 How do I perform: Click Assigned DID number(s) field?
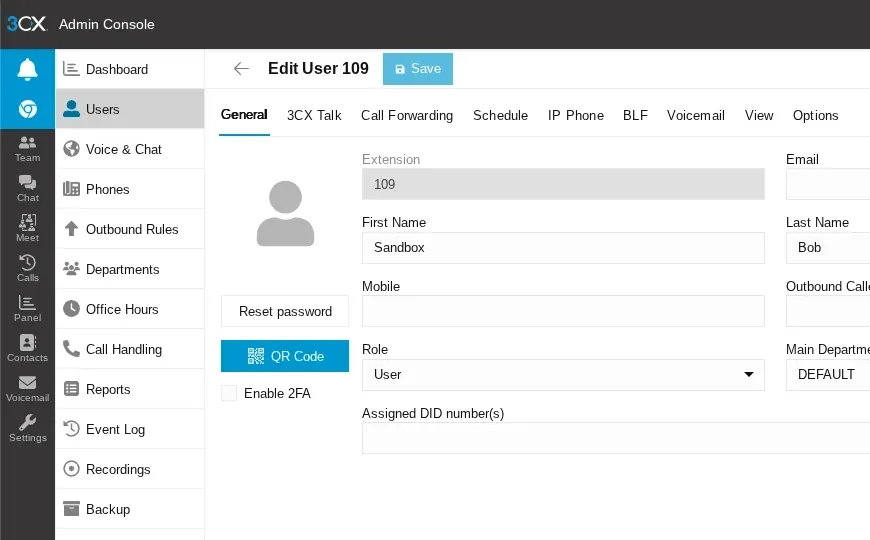(616, 438)
